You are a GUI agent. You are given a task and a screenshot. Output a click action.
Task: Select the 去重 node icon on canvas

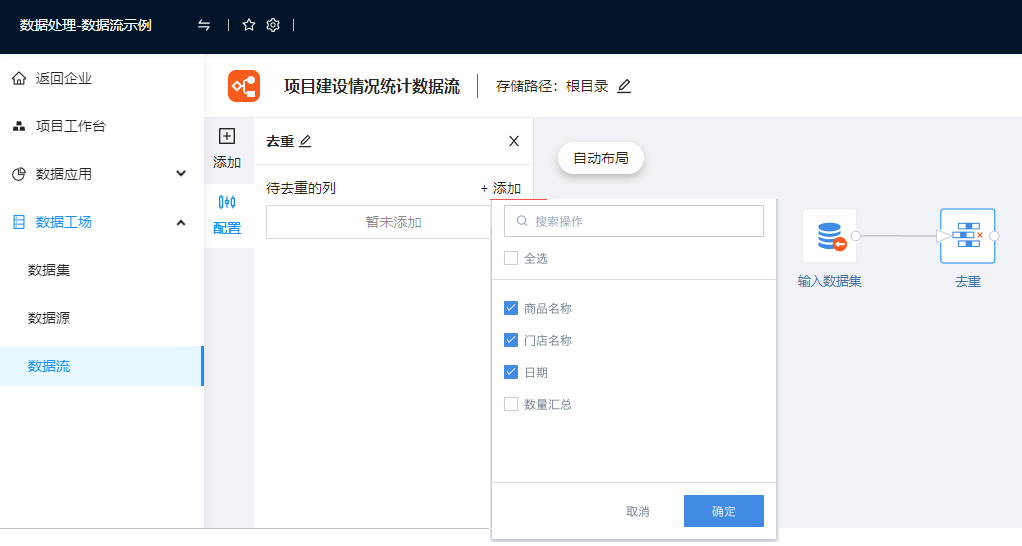click(x=967, y=236)
